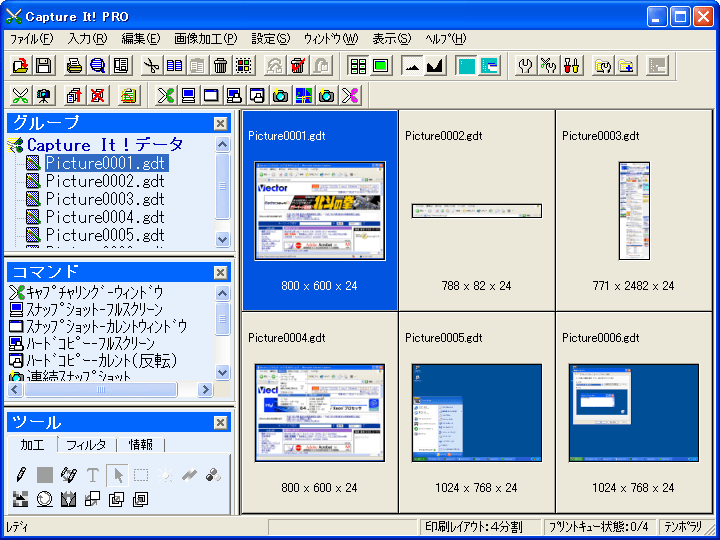Open the ウィンドウ(W) menu
This screenshot has width=720, height=540.
click(331, 39)
